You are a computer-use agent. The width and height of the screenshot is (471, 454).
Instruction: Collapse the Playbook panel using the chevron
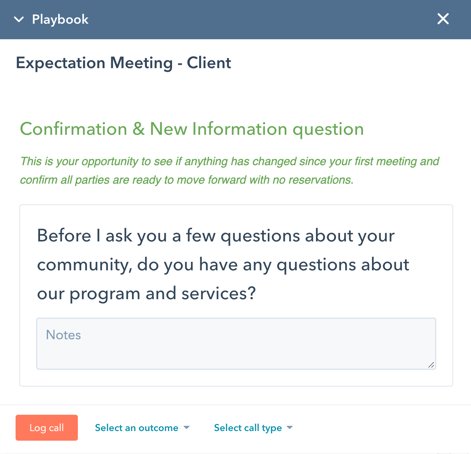19,19
